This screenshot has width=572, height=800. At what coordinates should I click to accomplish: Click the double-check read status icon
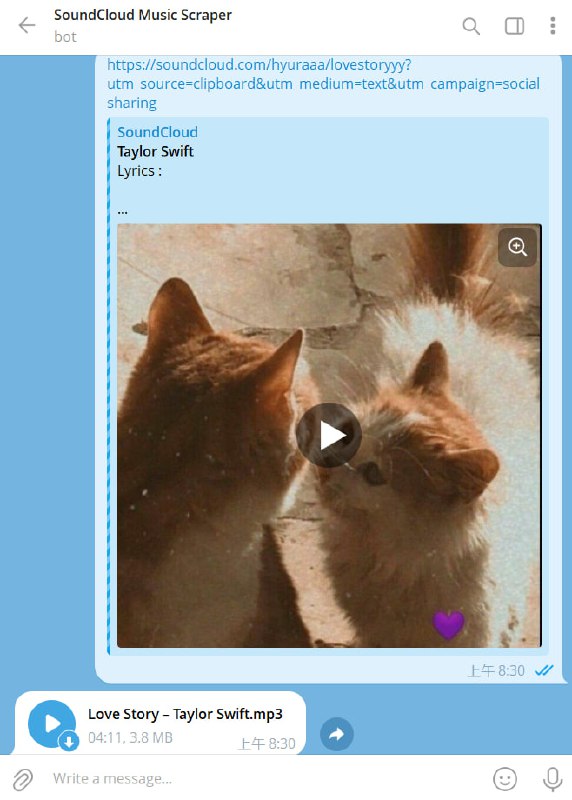pyautogui.click(x=544, y=670)
